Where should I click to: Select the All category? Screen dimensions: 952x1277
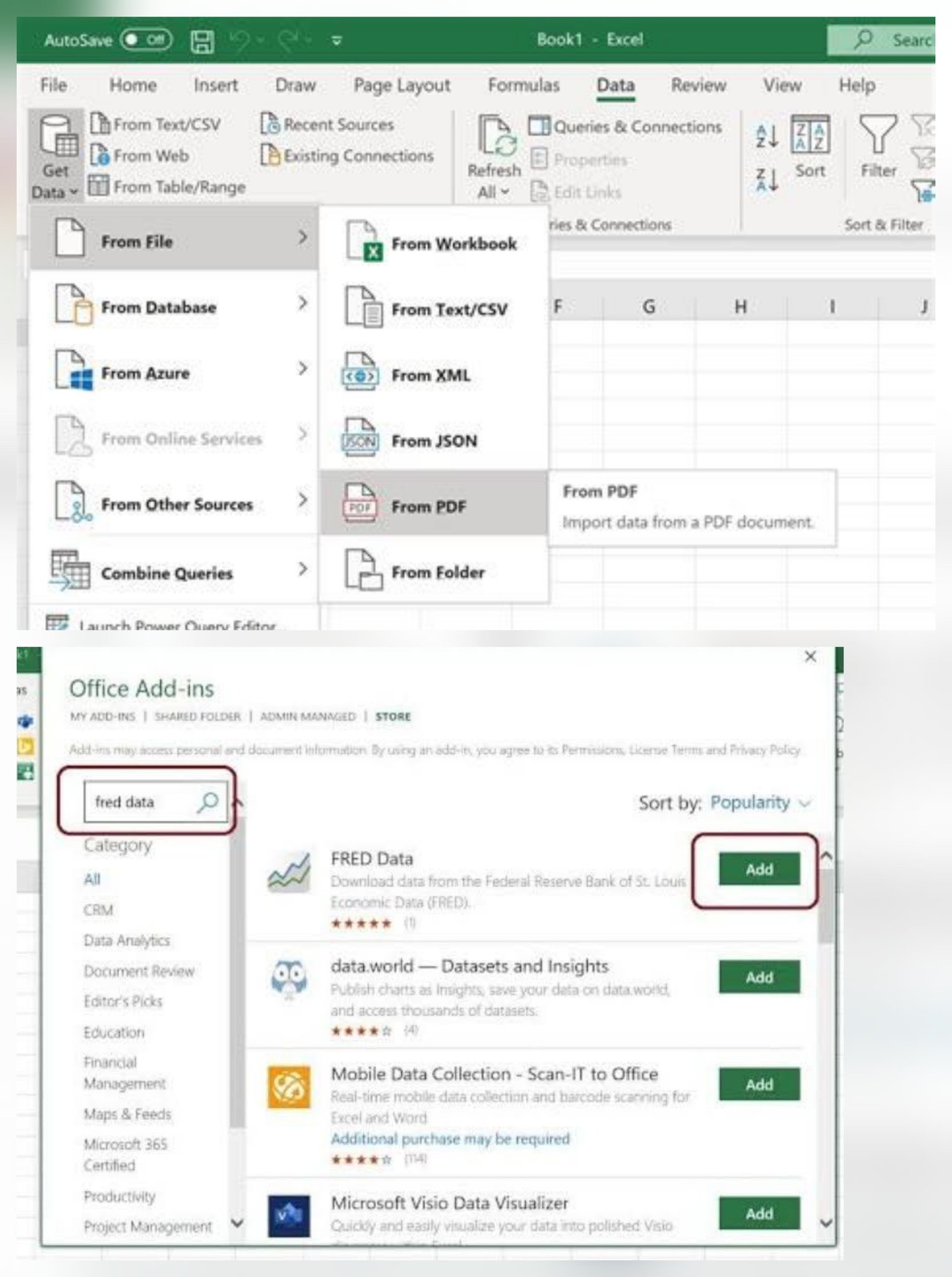(x=92, y=879)
